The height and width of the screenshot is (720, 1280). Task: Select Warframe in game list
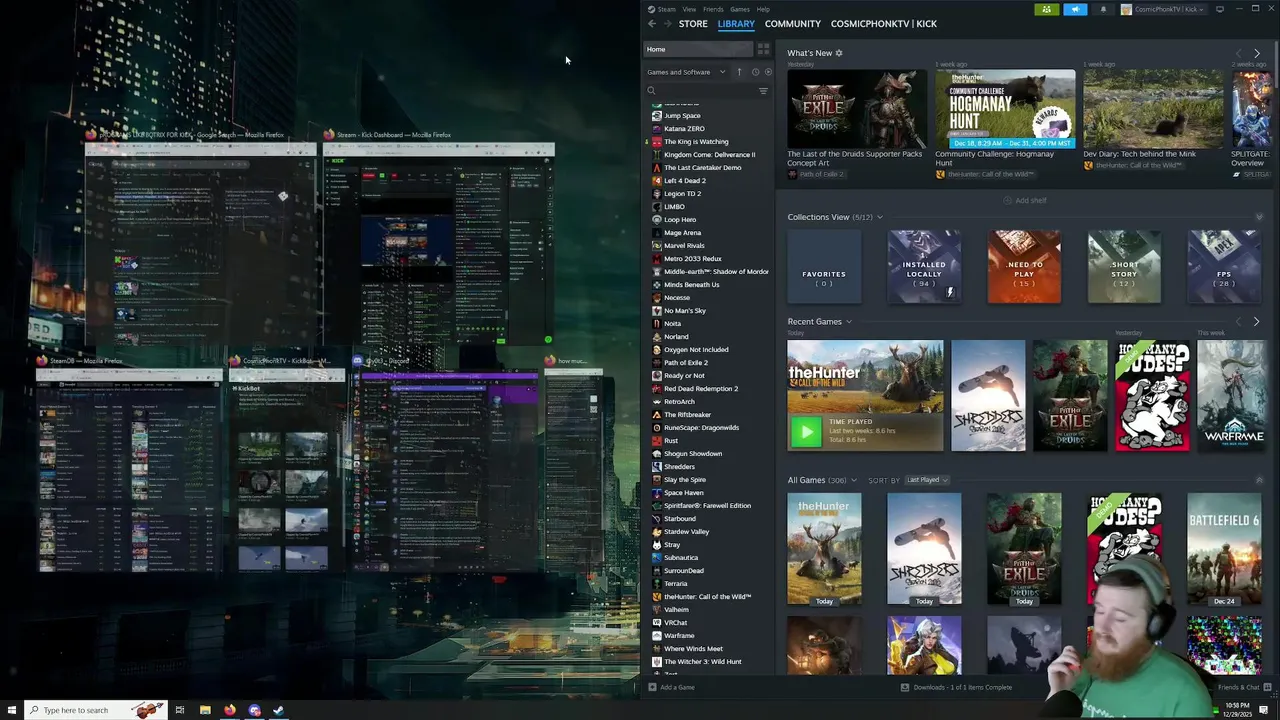point(679,635)
